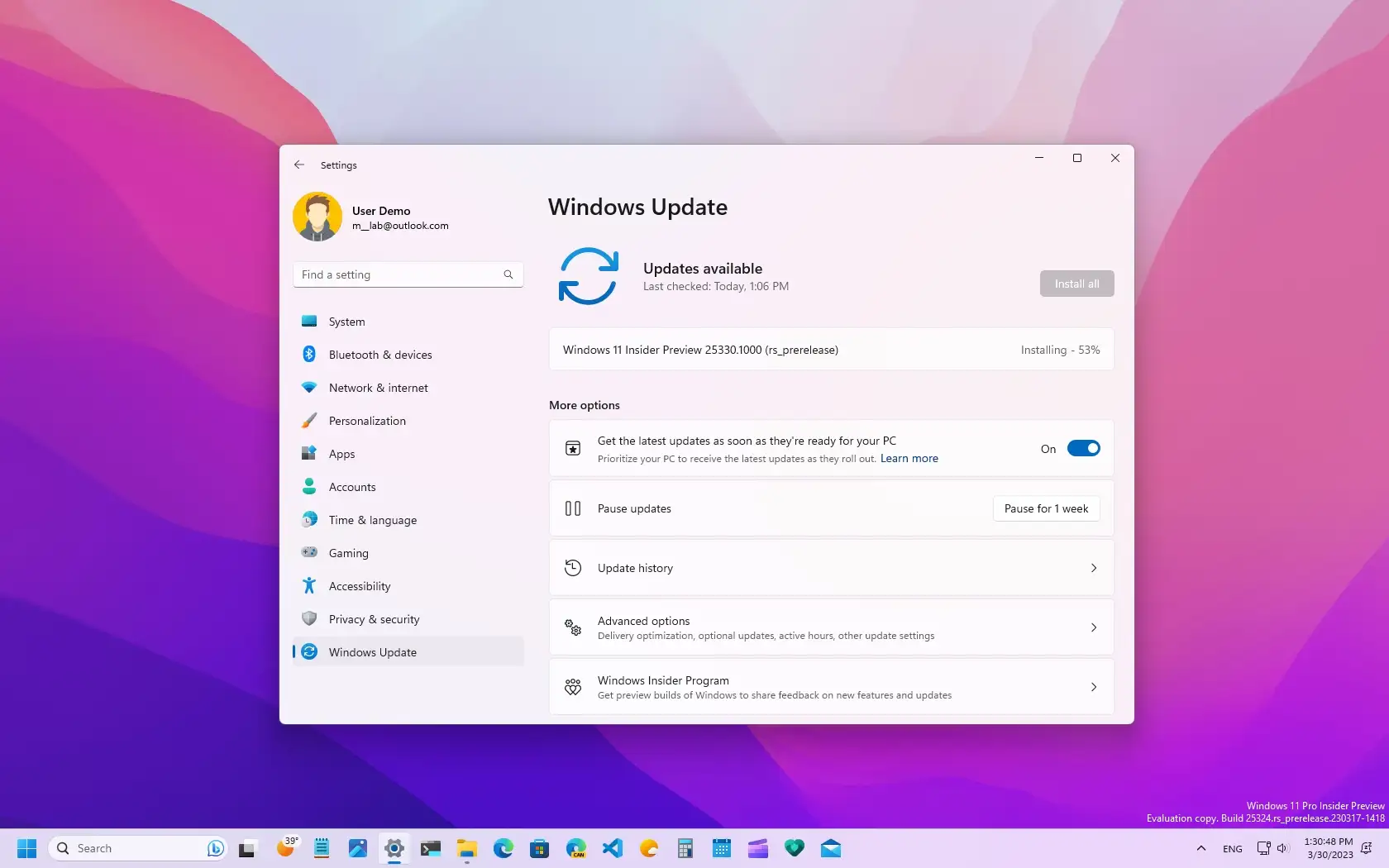Launch Microsoft Edge from the taskbar
The width and height of the screenshot is (1389, 868).
504,848
